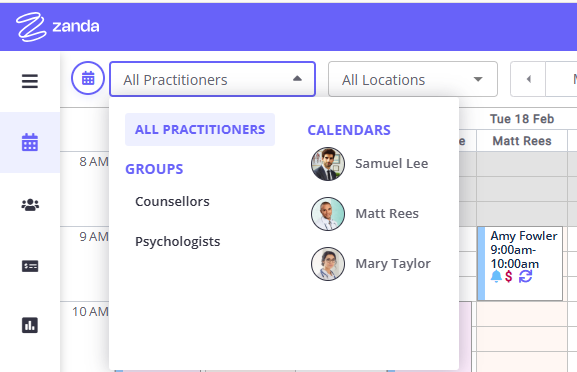Select Matt Rees in calendars list
Screen dimensions: 577x372
(365, 214)
